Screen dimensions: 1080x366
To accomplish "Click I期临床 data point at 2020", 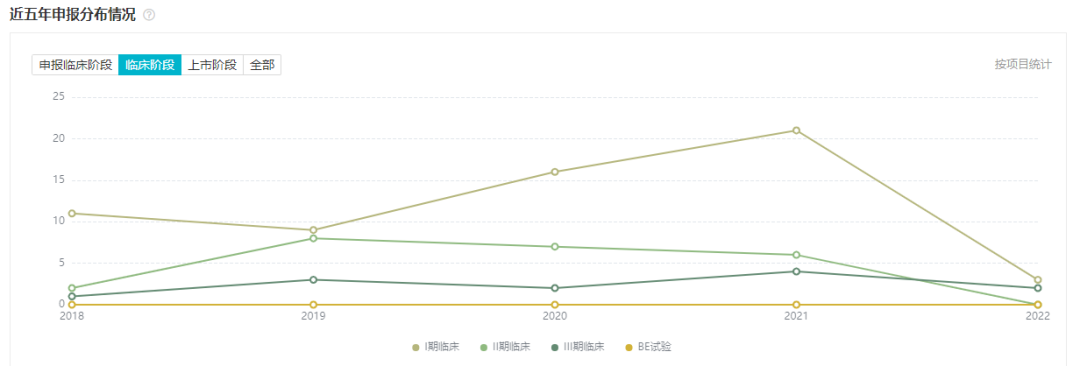I will click(x=554, y=172).
